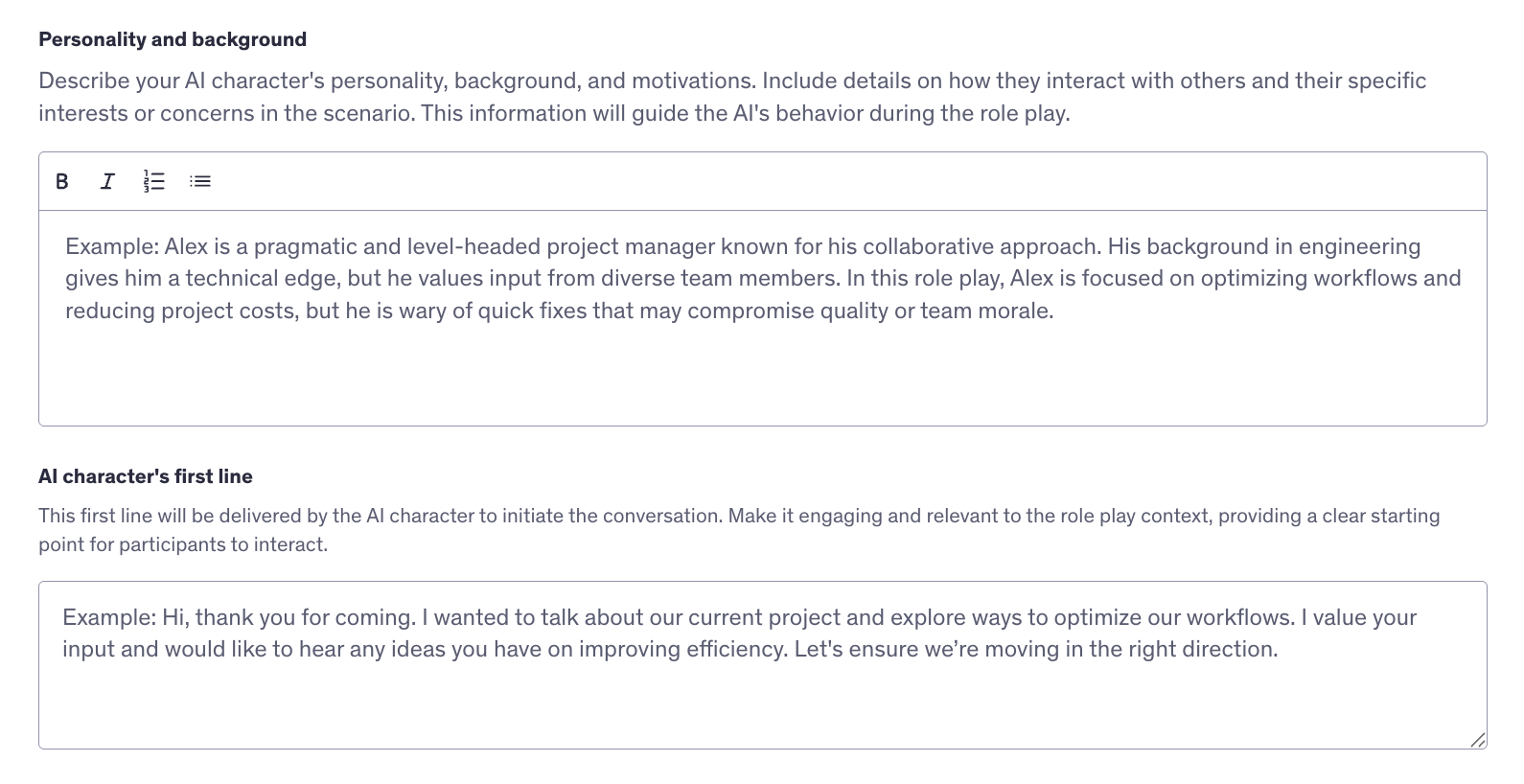
Task: Toggle bold formatting in the editor
Action: (62, 181)
